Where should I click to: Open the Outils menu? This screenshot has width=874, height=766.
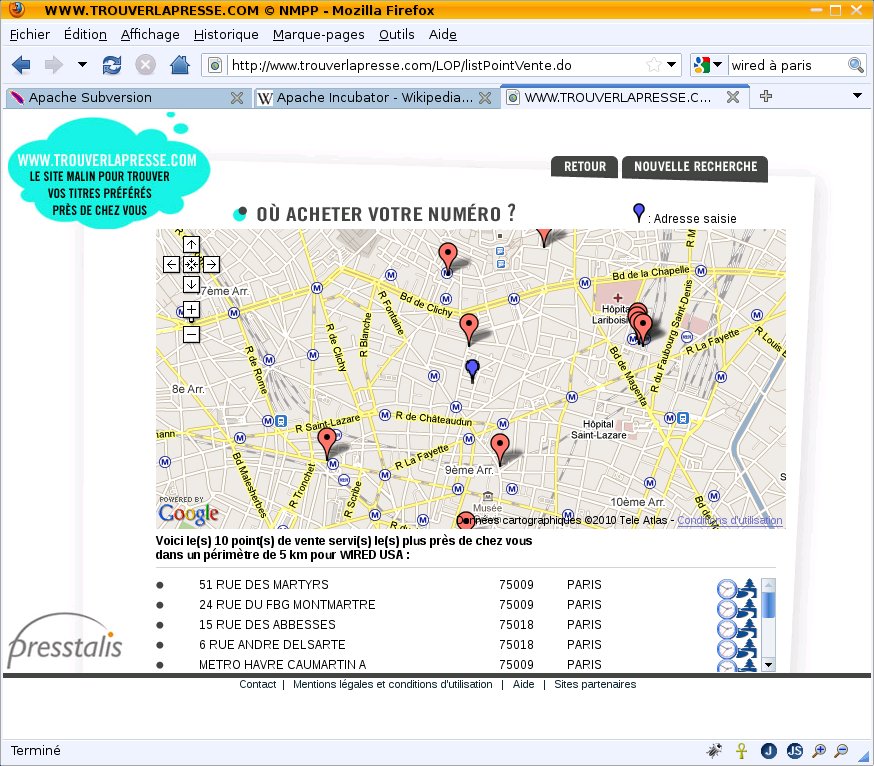pos(397,35)
